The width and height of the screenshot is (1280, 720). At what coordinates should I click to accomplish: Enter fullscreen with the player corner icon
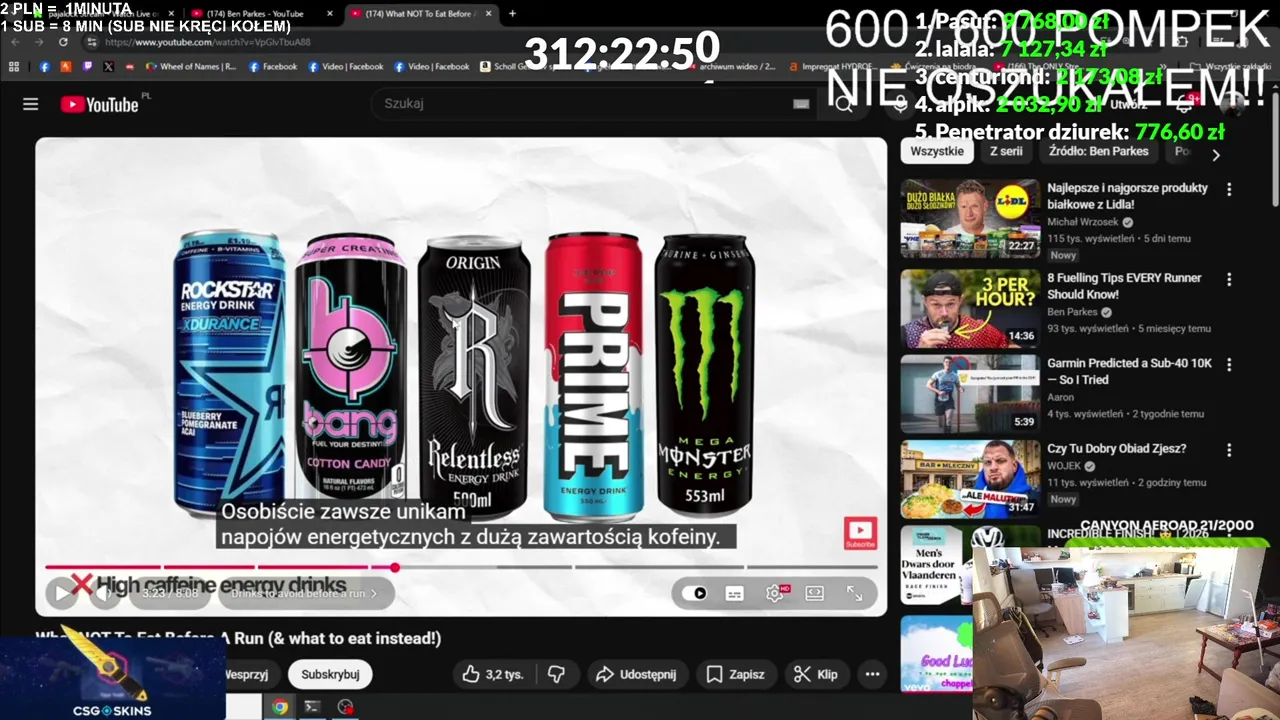(854, 593)
